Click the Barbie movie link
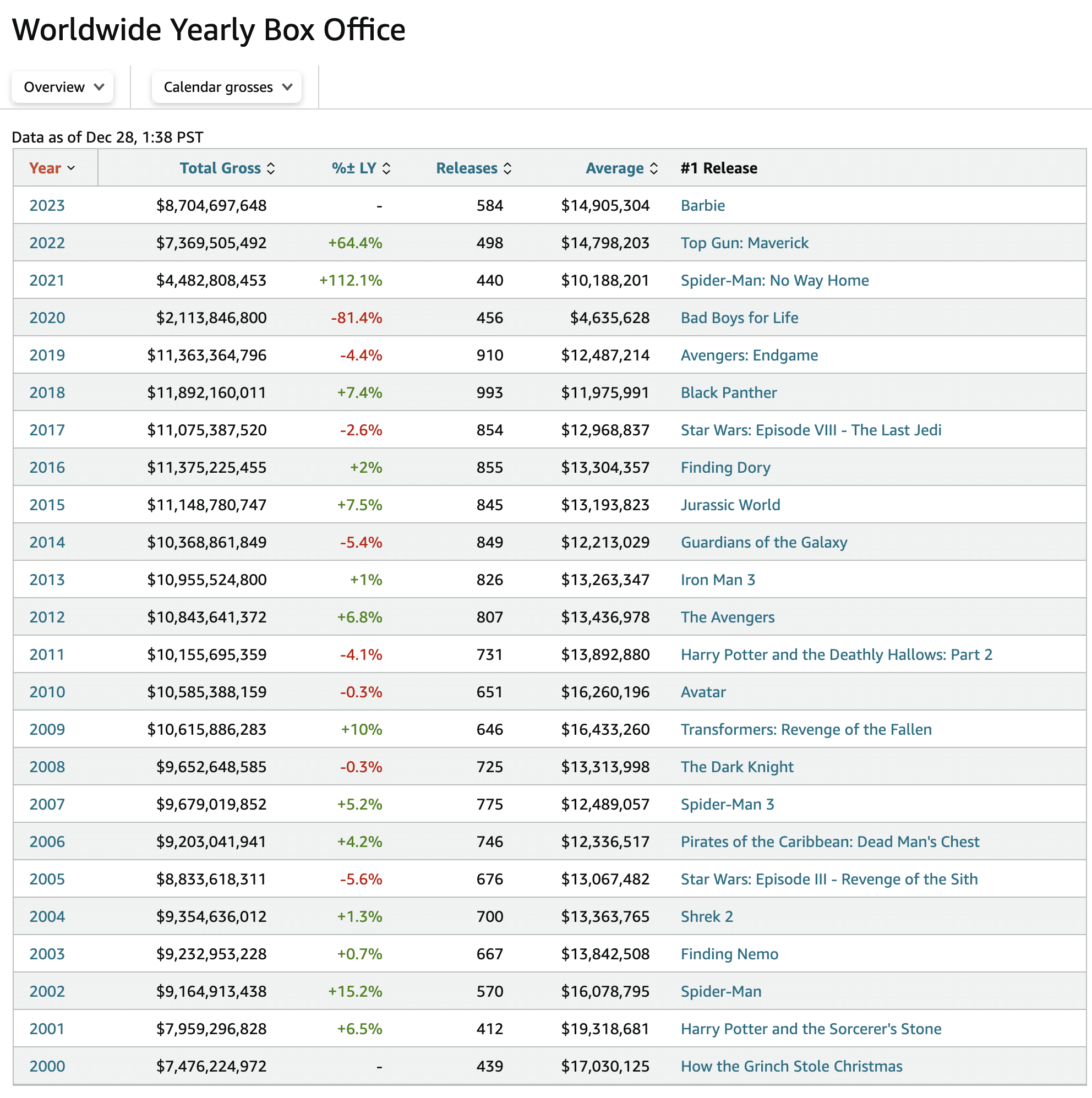 pos(703,205)
